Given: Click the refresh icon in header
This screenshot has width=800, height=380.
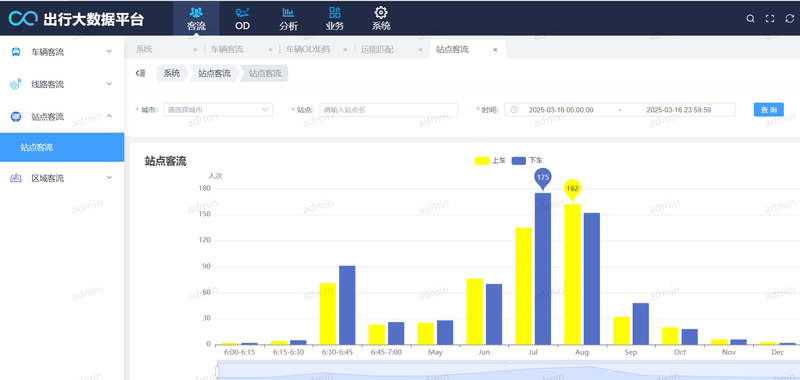Looking at the screenshot, I should (x=790, y=18).
